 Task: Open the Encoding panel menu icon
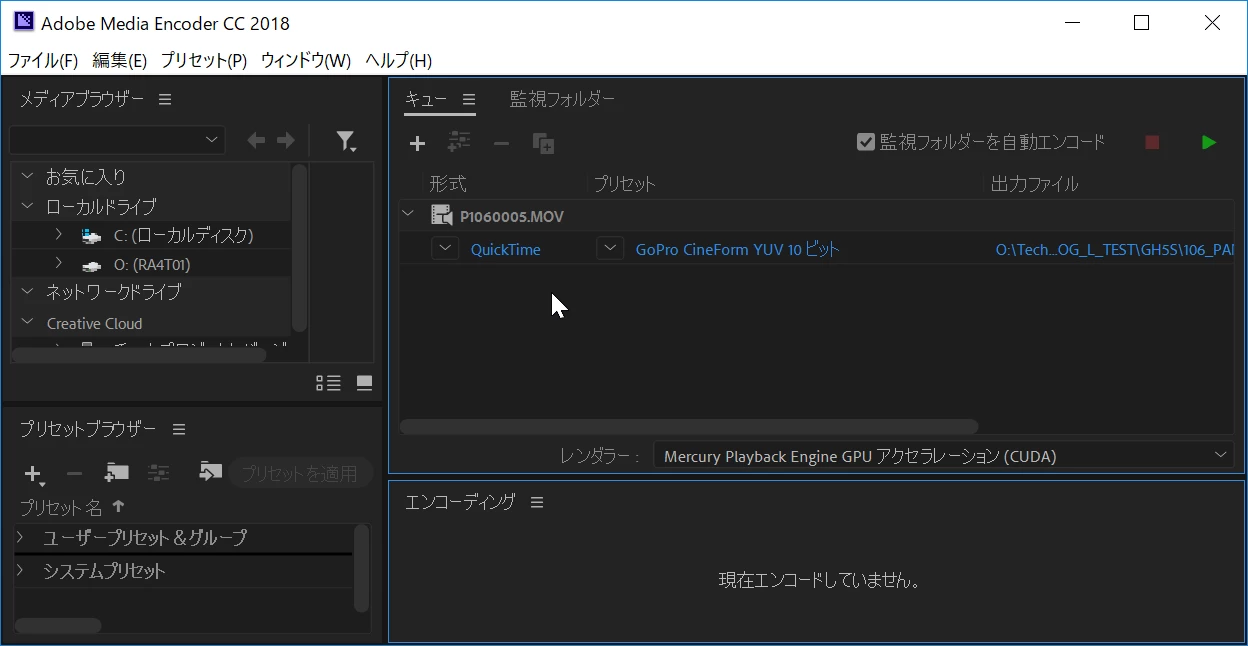(x=537, y=502)
